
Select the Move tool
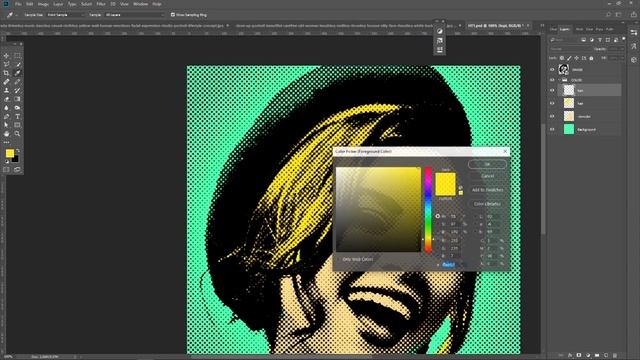pyautogui.click(x=6, y=56)
